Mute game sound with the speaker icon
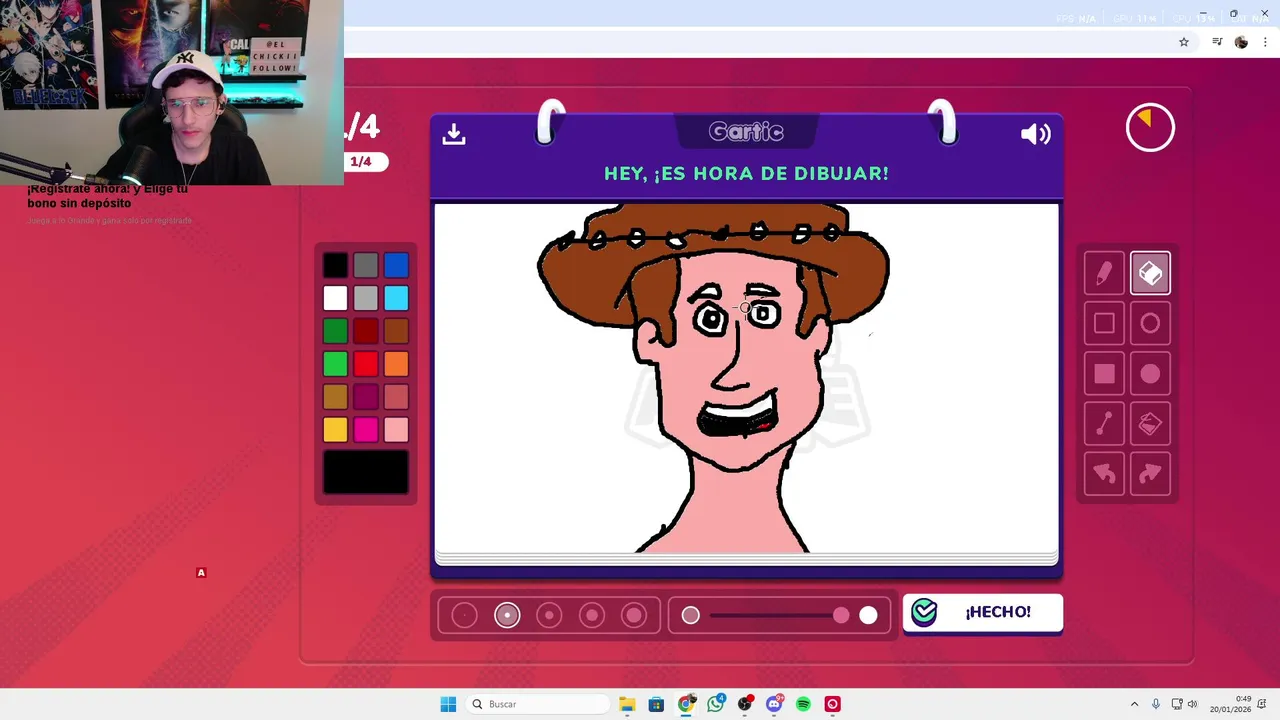This screenshot has width=1280, height=720. click(1035, 134)
